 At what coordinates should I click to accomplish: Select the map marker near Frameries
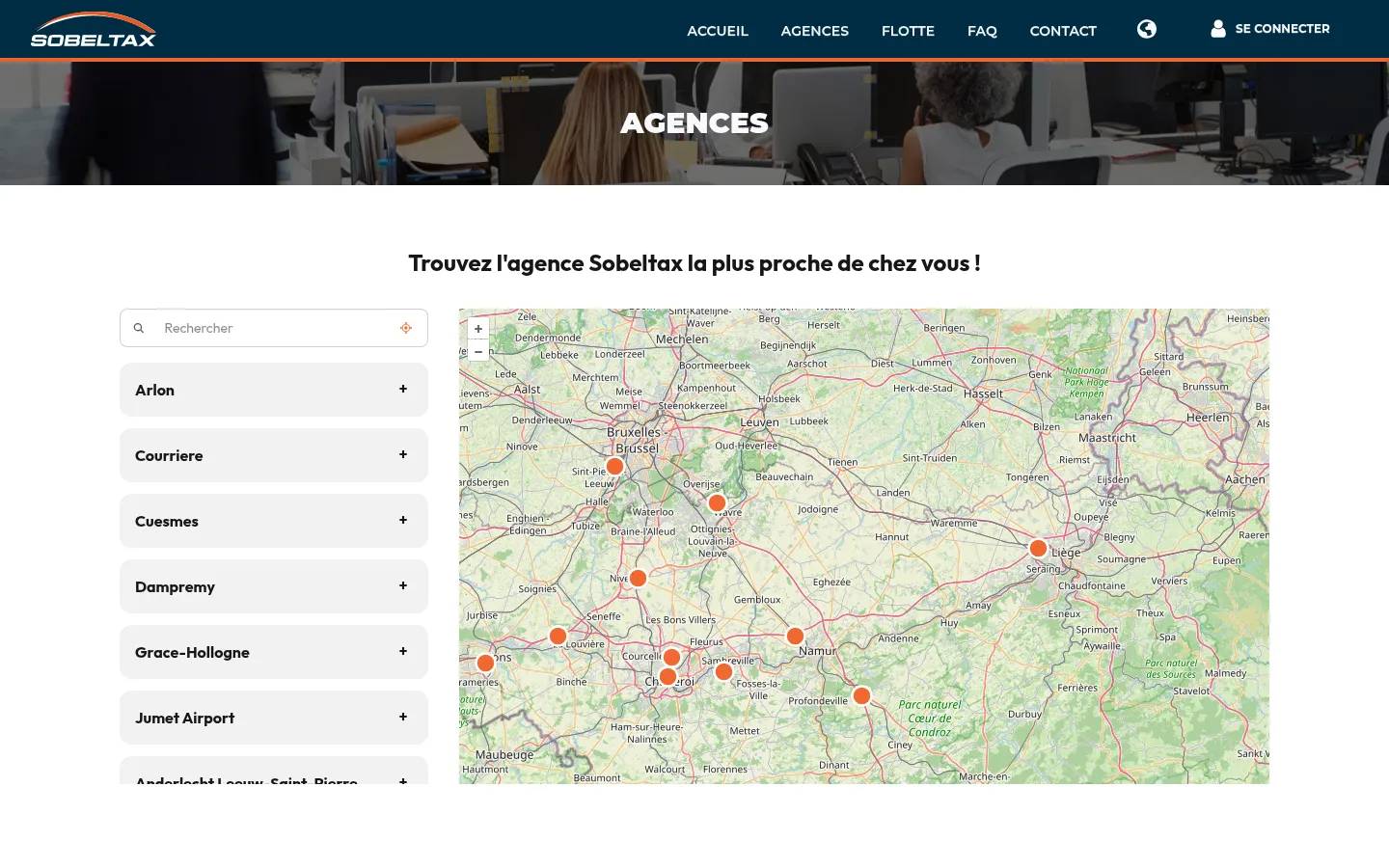point(485,663)
